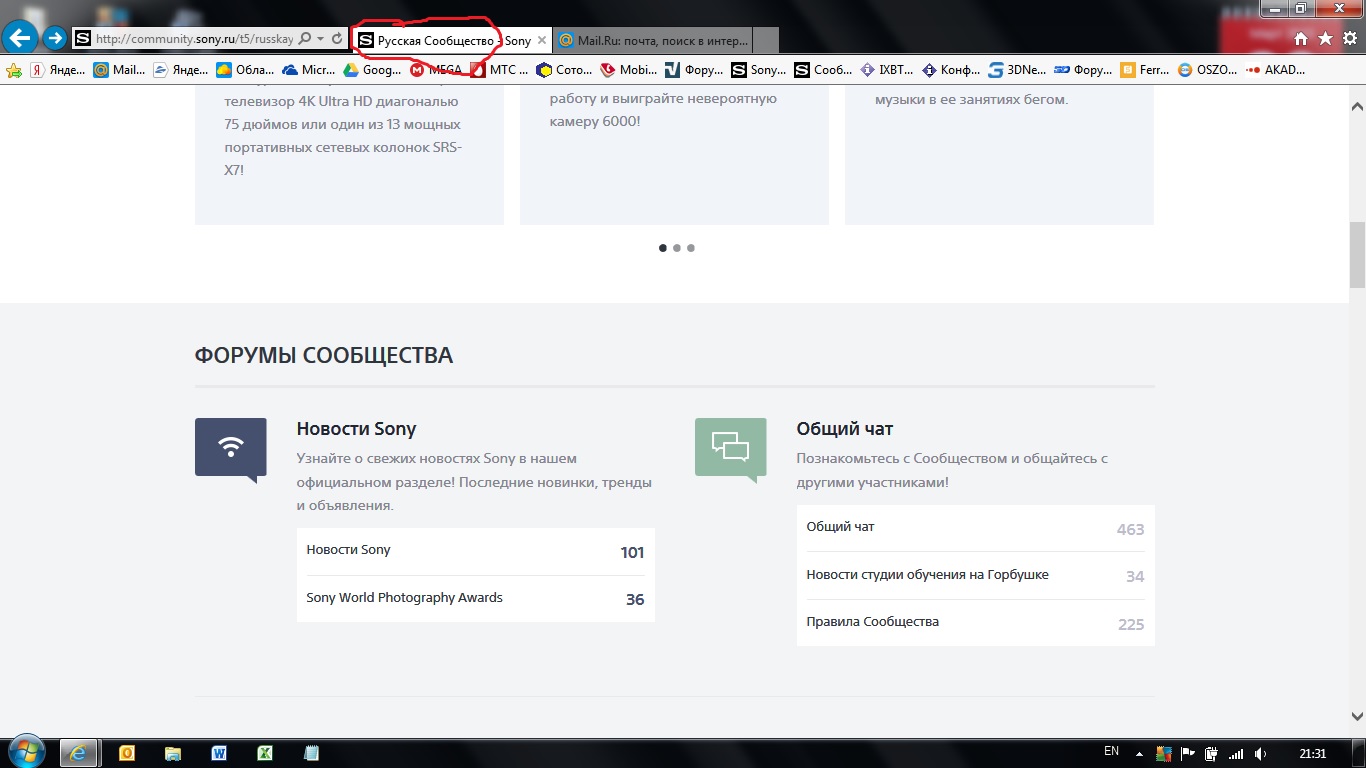This screenshot has width=1366, height=768.
Task: Click the Общий чат speech bubble icon
Action: pyautogui.click(x=730, y=447)
